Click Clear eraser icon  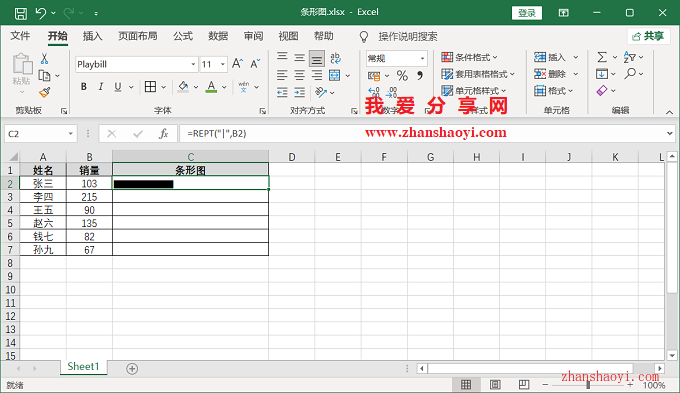(x=602, y=90)
